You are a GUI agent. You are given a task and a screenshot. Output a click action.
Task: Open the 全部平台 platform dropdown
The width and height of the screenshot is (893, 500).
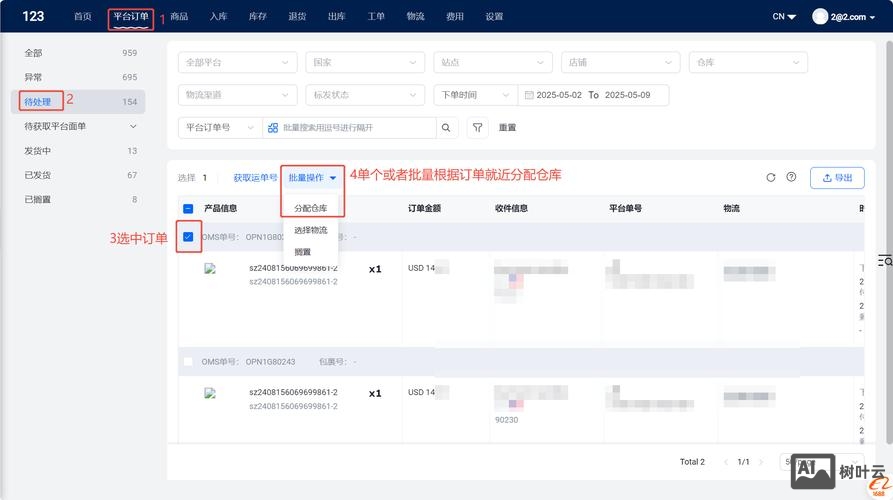237,62
